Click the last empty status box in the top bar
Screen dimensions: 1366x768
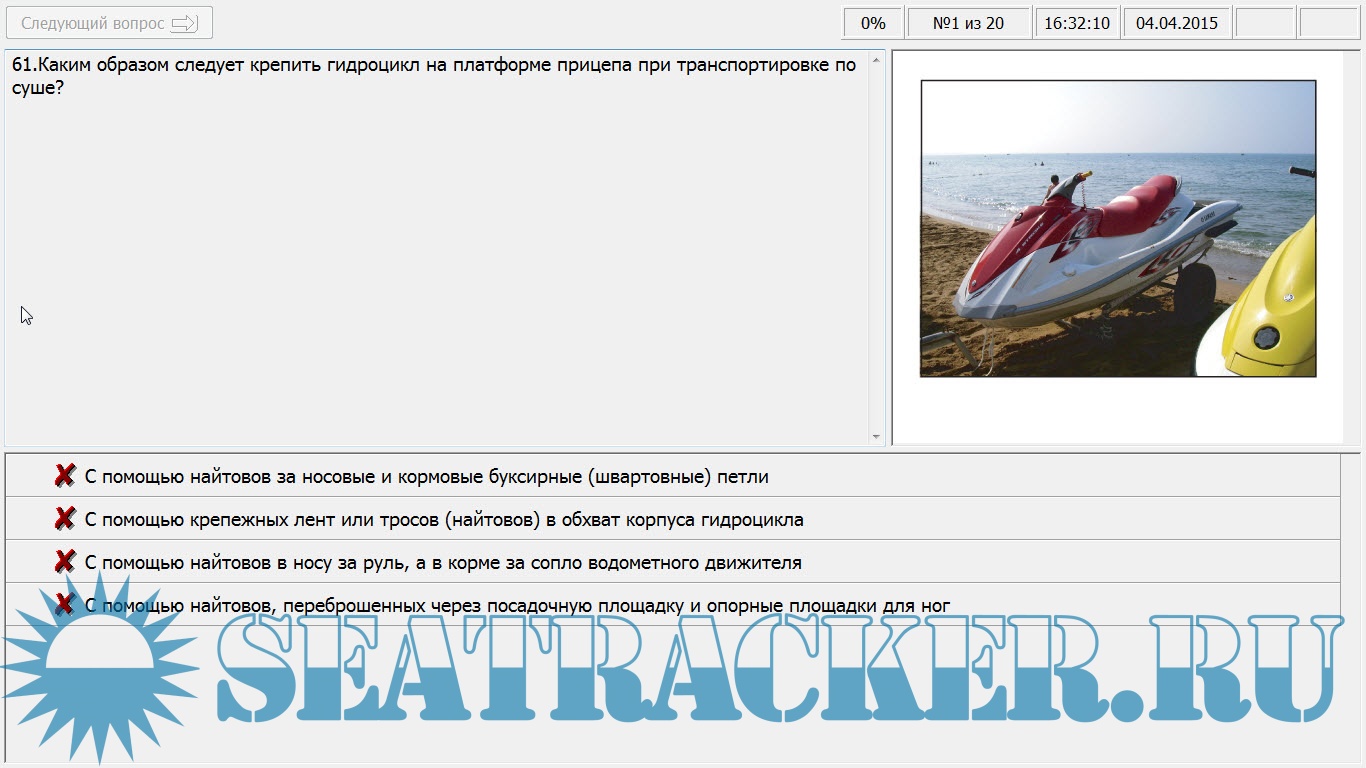1328,23
